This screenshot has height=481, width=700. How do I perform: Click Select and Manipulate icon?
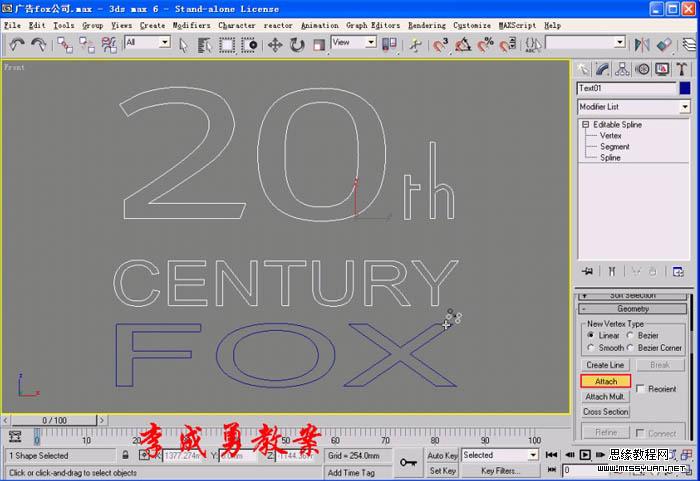415,45
